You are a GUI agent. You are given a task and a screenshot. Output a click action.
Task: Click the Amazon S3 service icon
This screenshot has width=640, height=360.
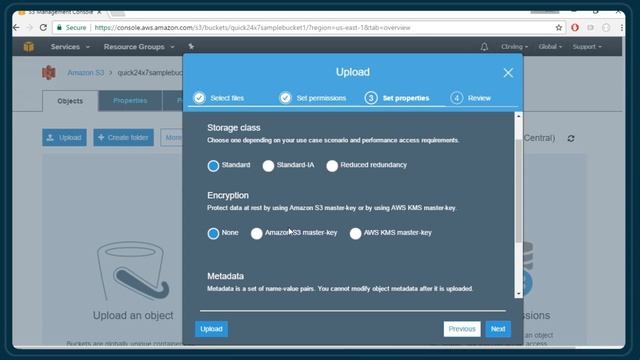(x=49, y=73)
